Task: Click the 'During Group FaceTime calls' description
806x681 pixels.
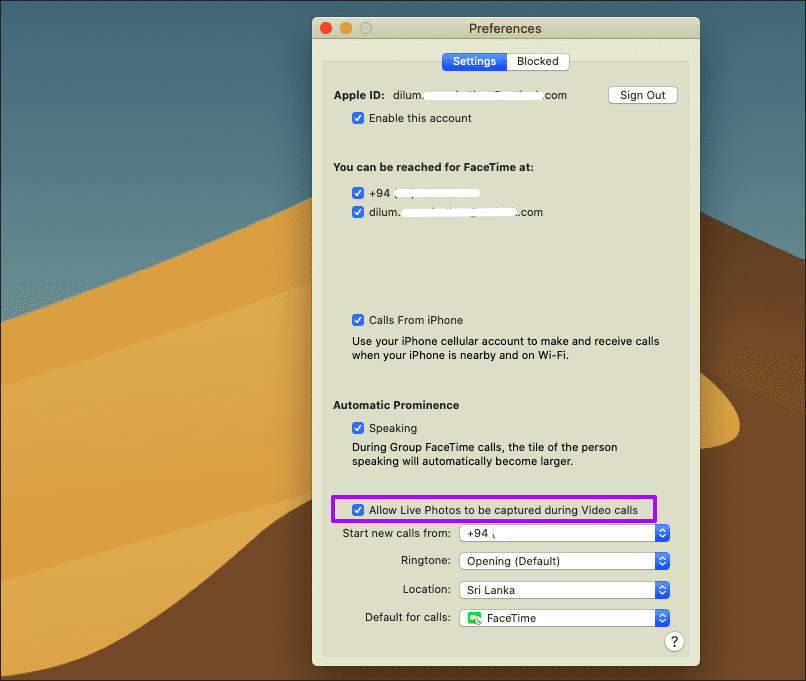Action: (x=484, y=454)
